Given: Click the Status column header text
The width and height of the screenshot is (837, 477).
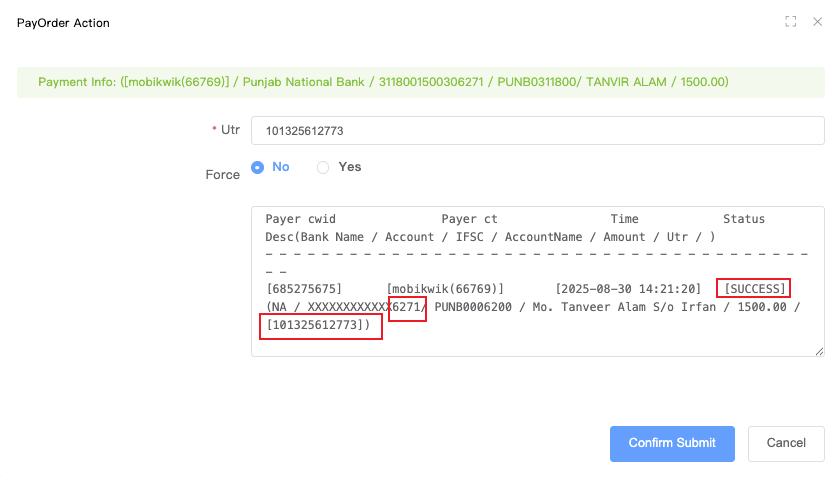Looking at the screenshot, I should coord(743,219).
